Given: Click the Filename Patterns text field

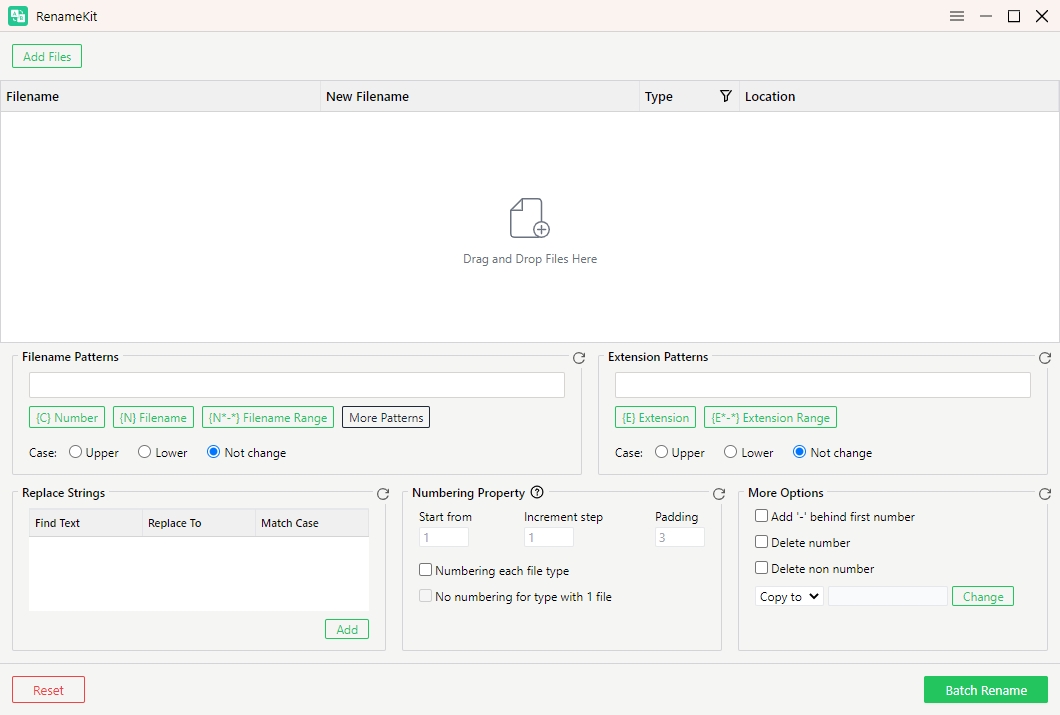Looking at the screenshot, I should 297,385.
